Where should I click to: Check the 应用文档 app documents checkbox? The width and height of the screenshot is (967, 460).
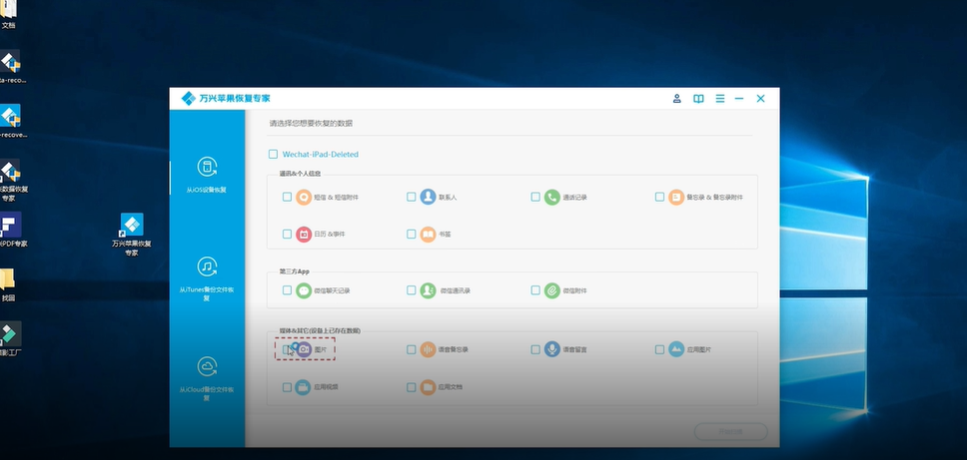411,387
